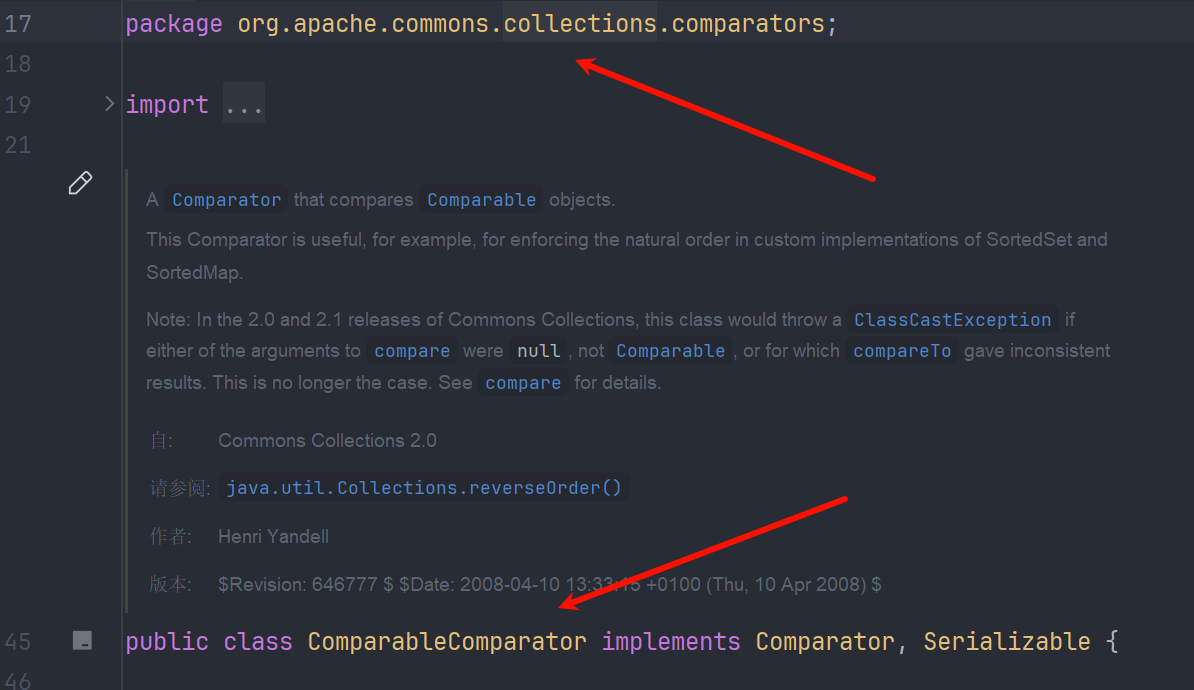Click the import keyword on line 19

(x=167, y=104)
